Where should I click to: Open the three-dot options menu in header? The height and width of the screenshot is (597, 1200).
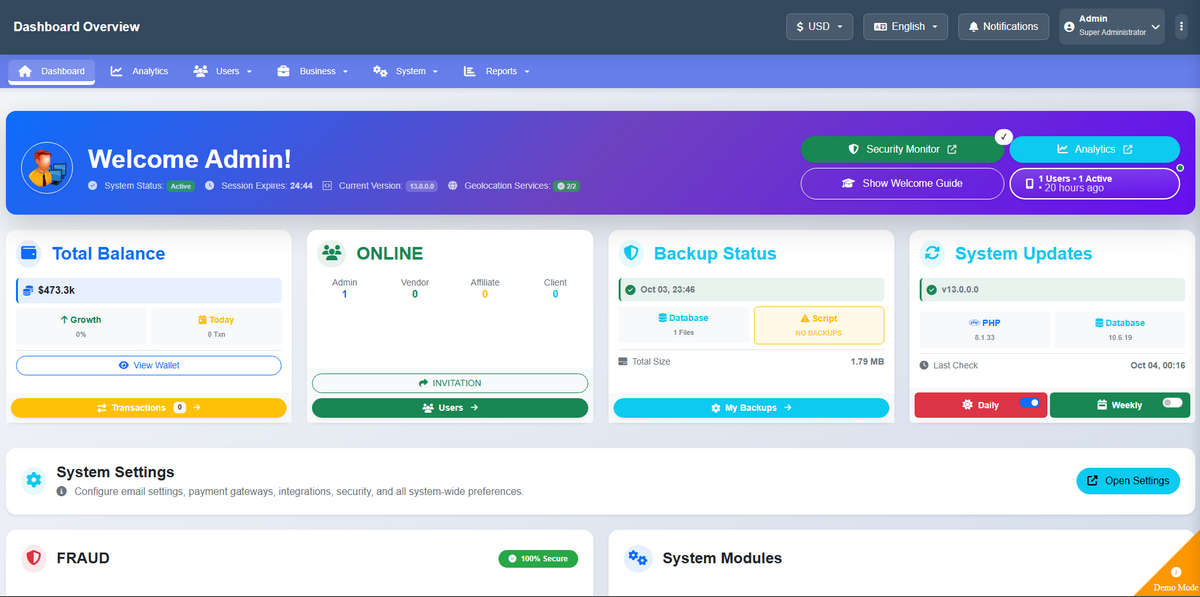point(1181,26)
